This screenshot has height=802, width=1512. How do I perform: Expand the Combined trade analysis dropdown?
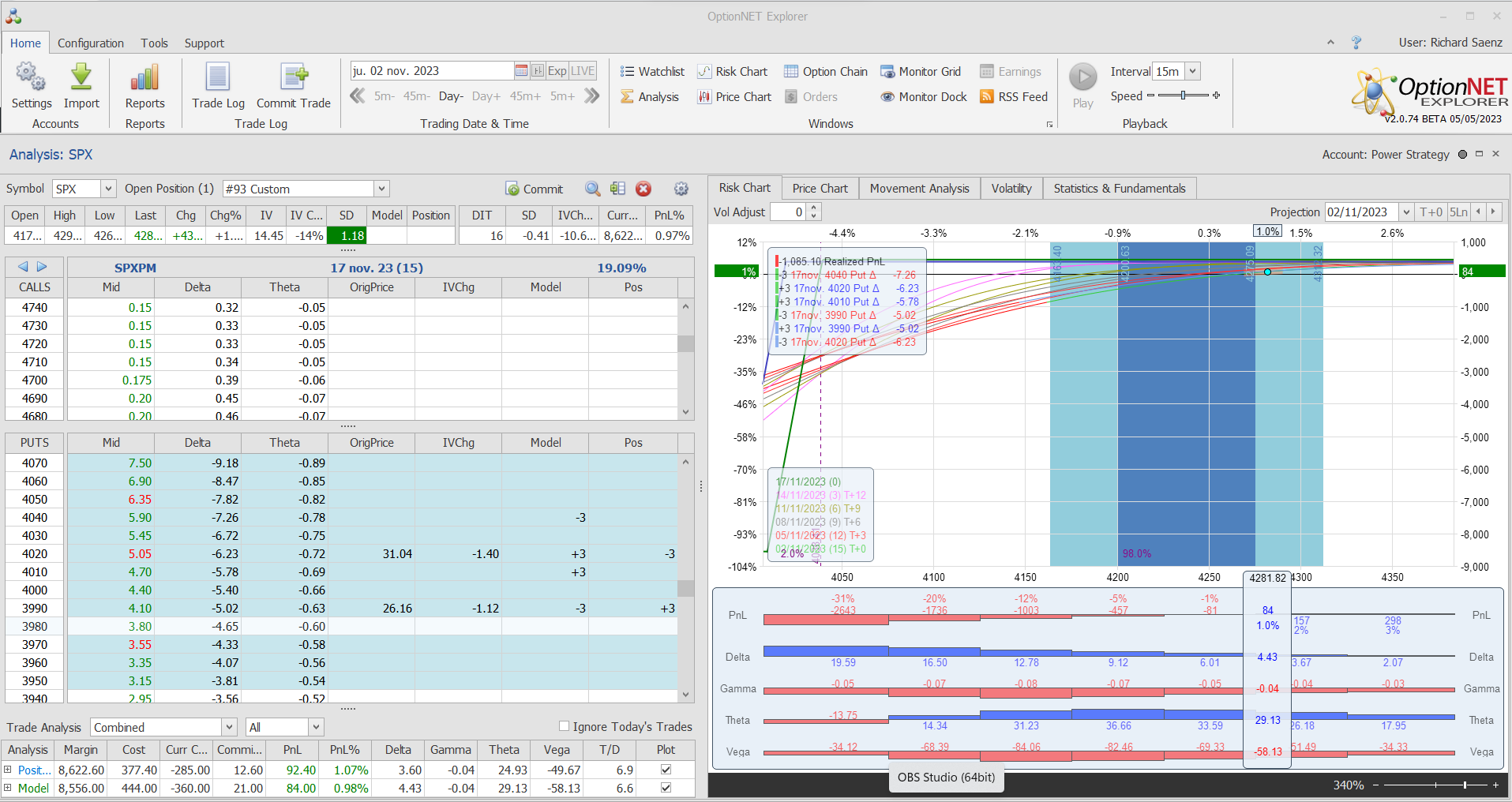229,727
